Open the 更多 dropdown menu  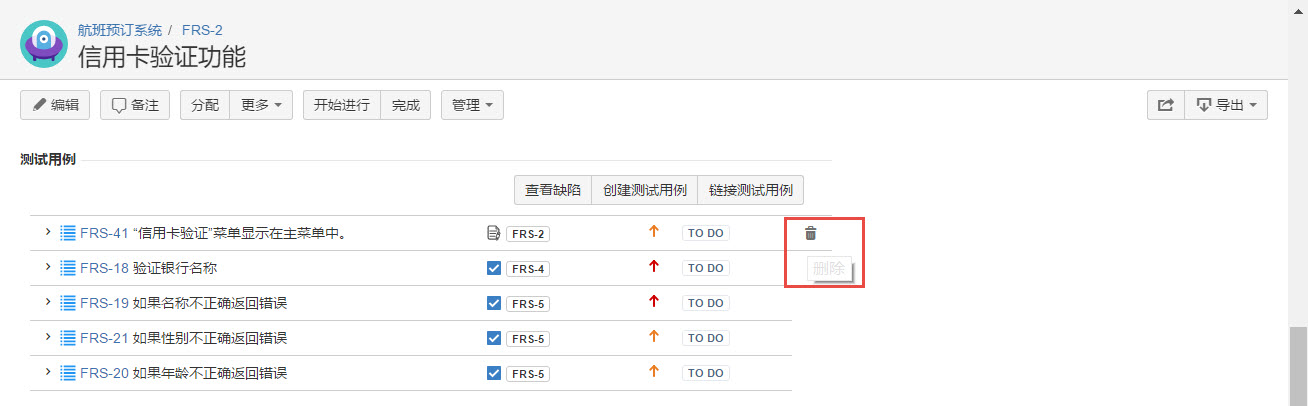[261, 105]
